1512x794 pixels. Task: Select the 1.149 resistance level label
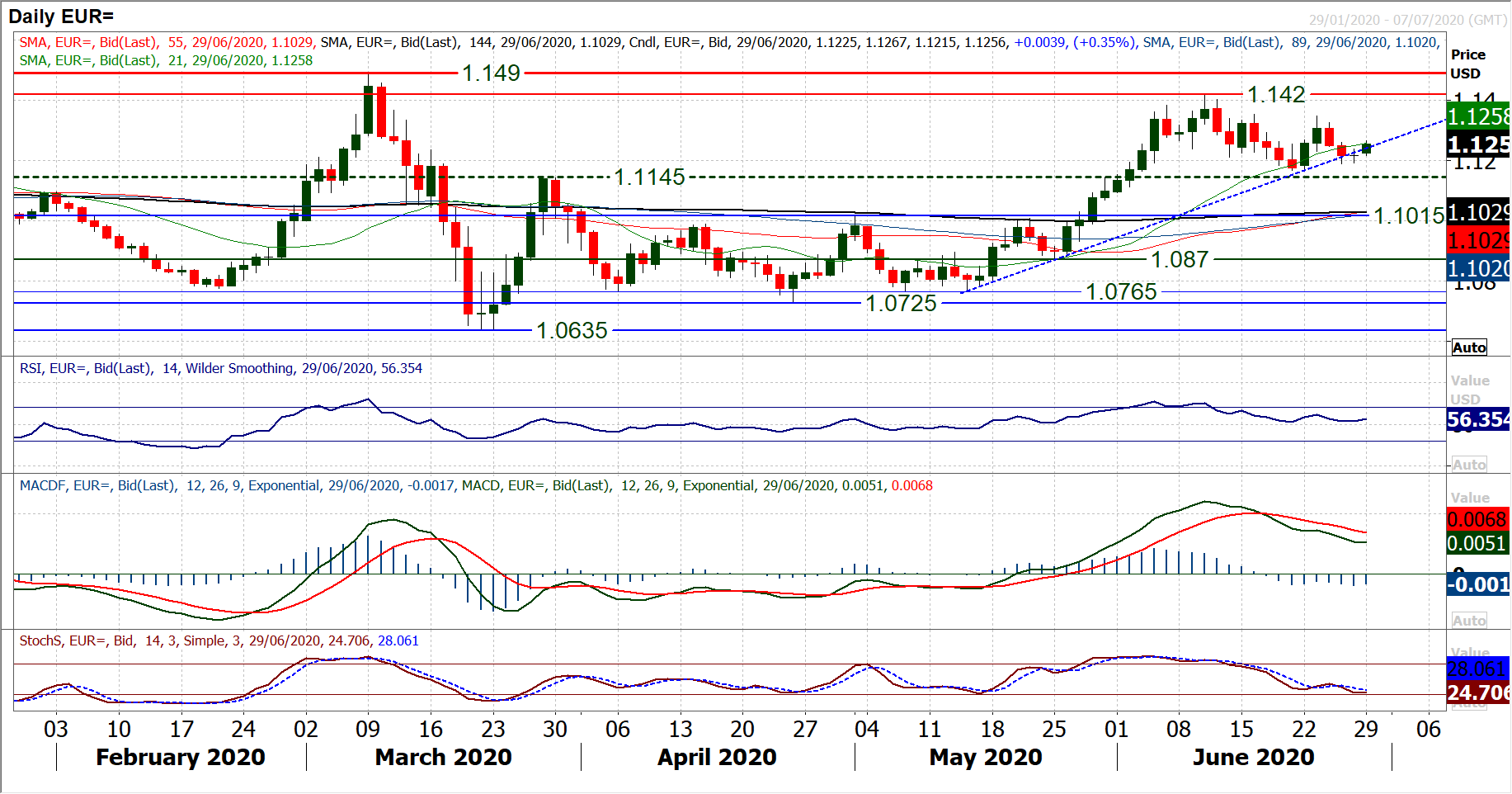point(491,73)
